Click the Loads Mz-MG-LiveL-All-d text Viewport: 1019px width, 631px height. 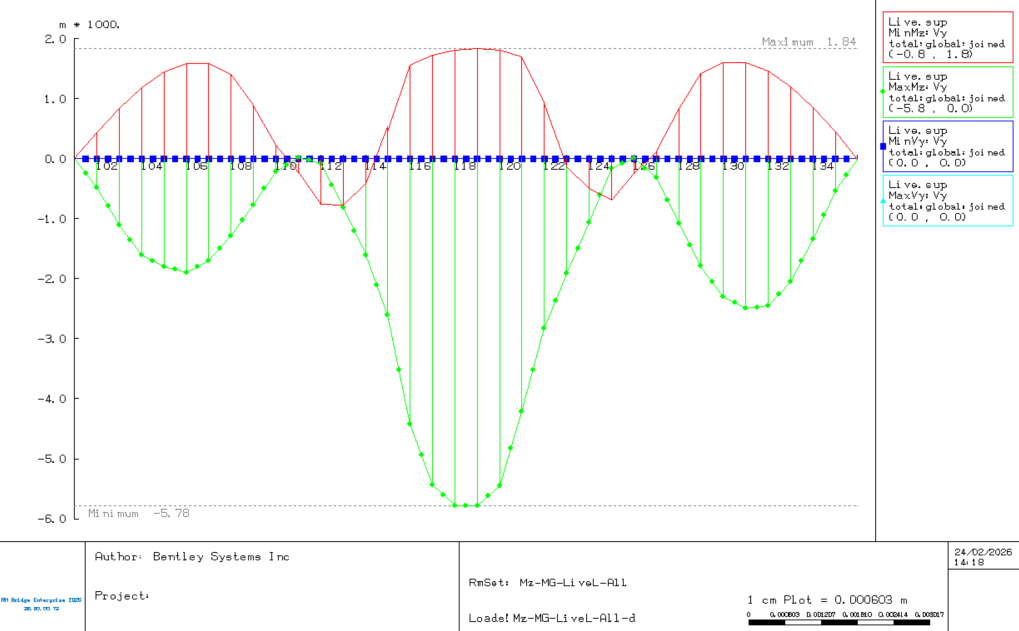point(552,618)
